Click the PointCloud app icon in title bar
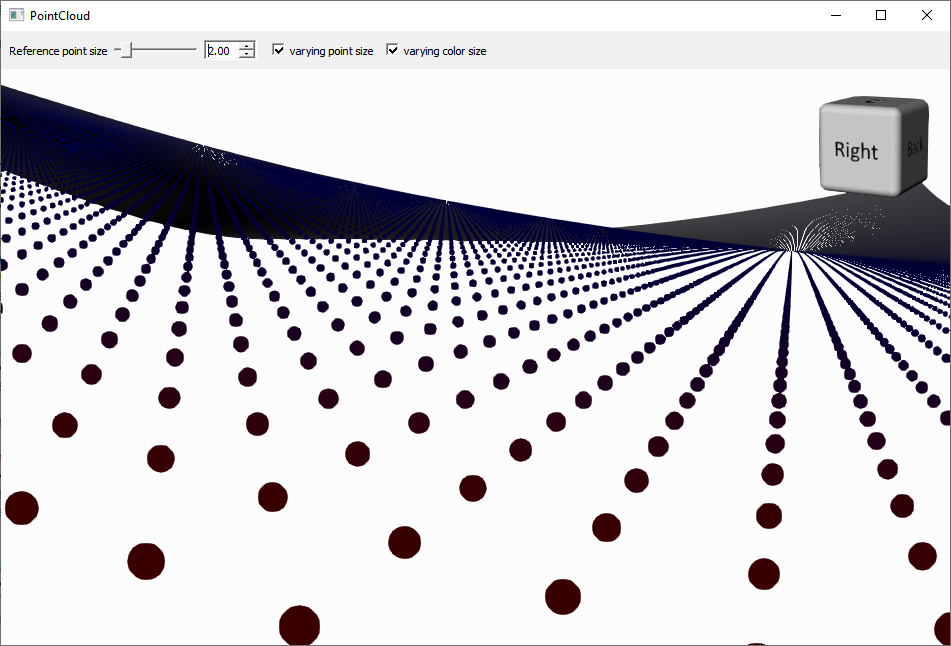 (x=16, y=15)
